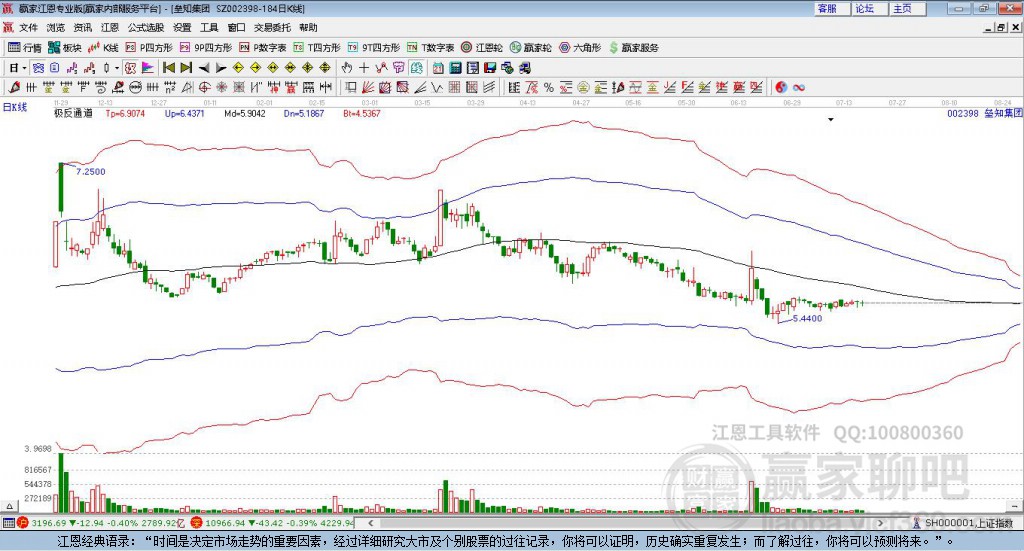Select the crosshair cursor tool

point(364,68)
